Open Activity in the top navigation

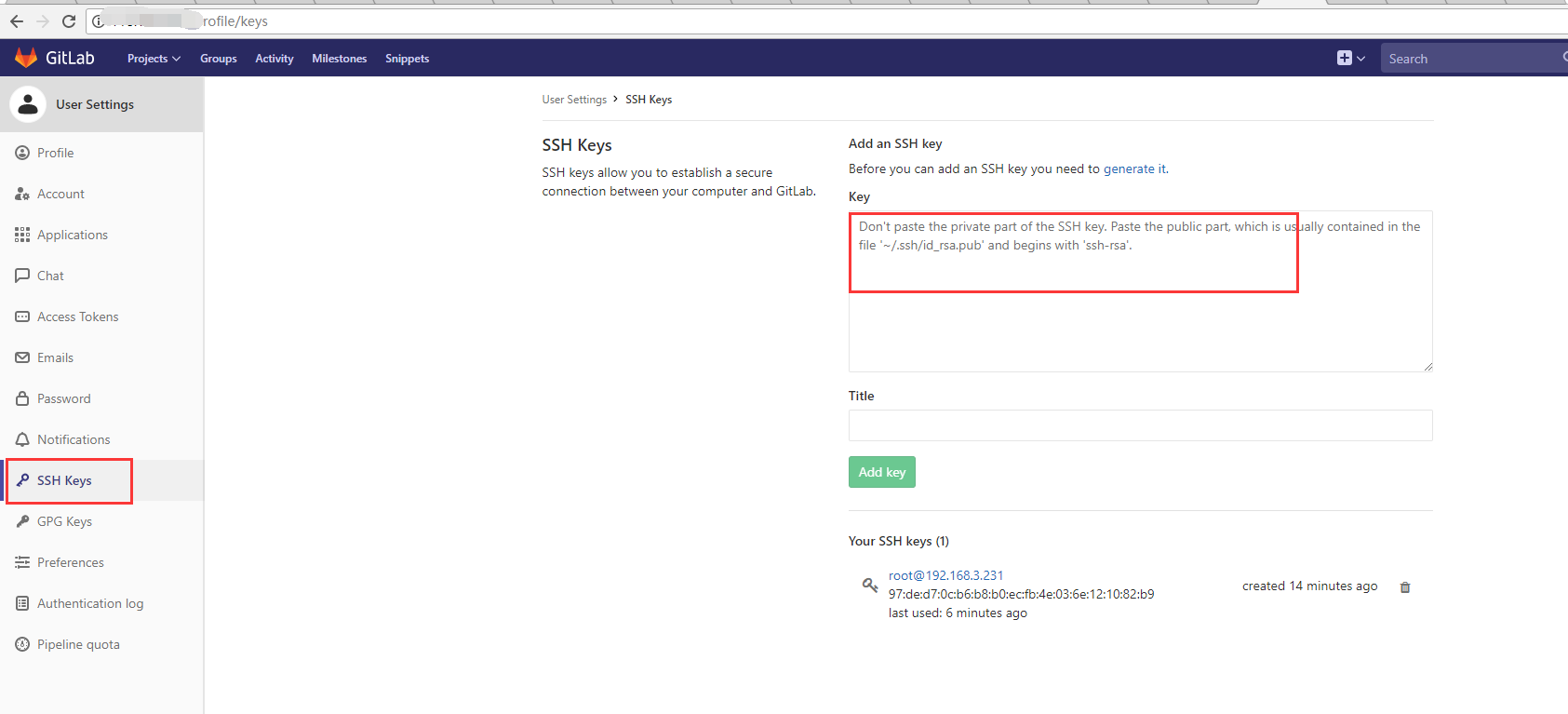coord(275,58)
